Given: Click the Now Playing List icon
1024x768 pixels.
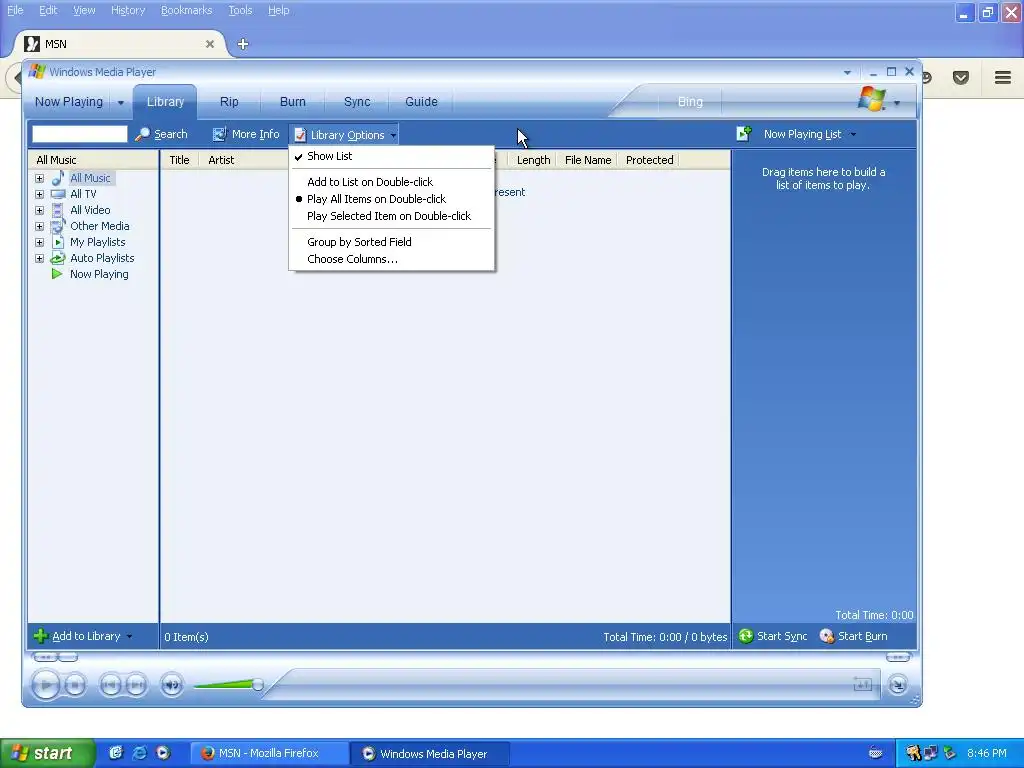Looking at the screenshot, I should click(x=744, y=134).
